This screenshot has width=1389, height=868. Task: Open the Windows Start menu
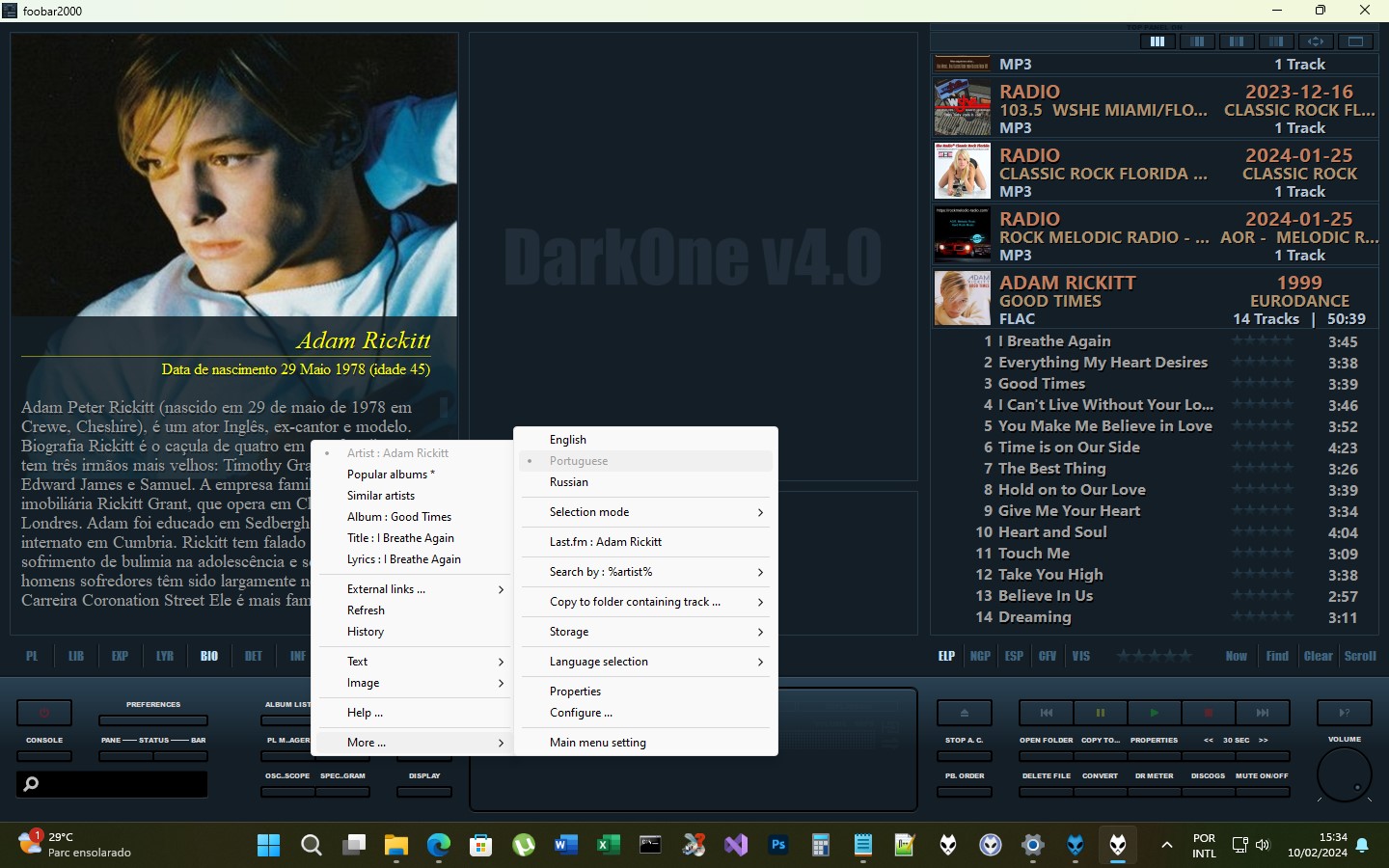point(268,846)
